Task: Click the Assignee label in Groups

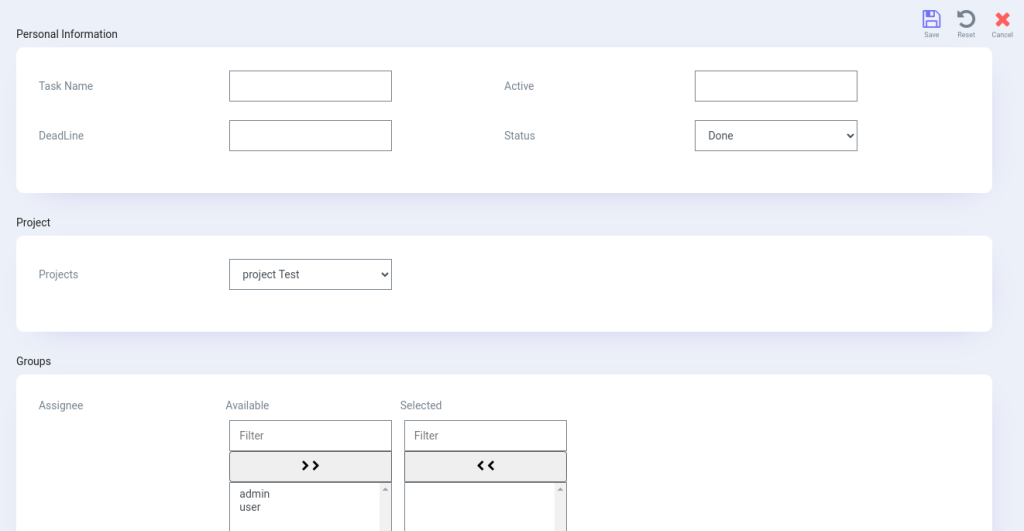Action: tap(61, 406)
